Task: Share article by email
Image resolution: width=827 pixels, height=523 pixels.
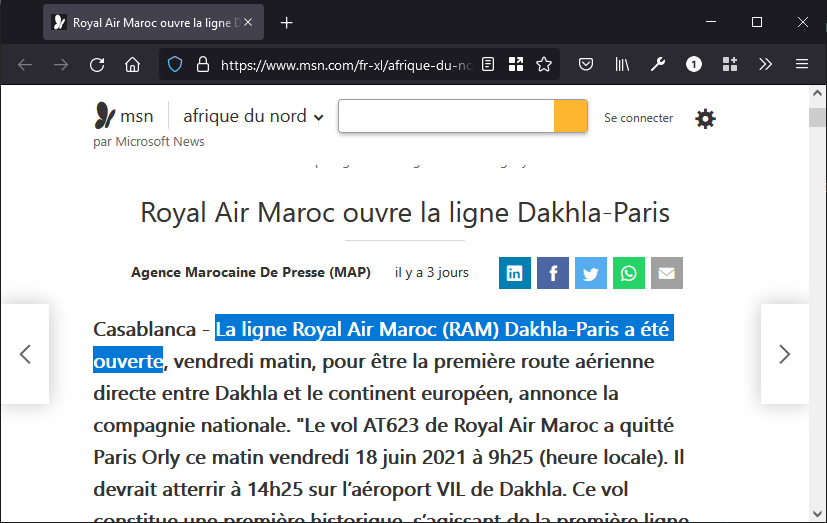Action: (x=667, y=273)
